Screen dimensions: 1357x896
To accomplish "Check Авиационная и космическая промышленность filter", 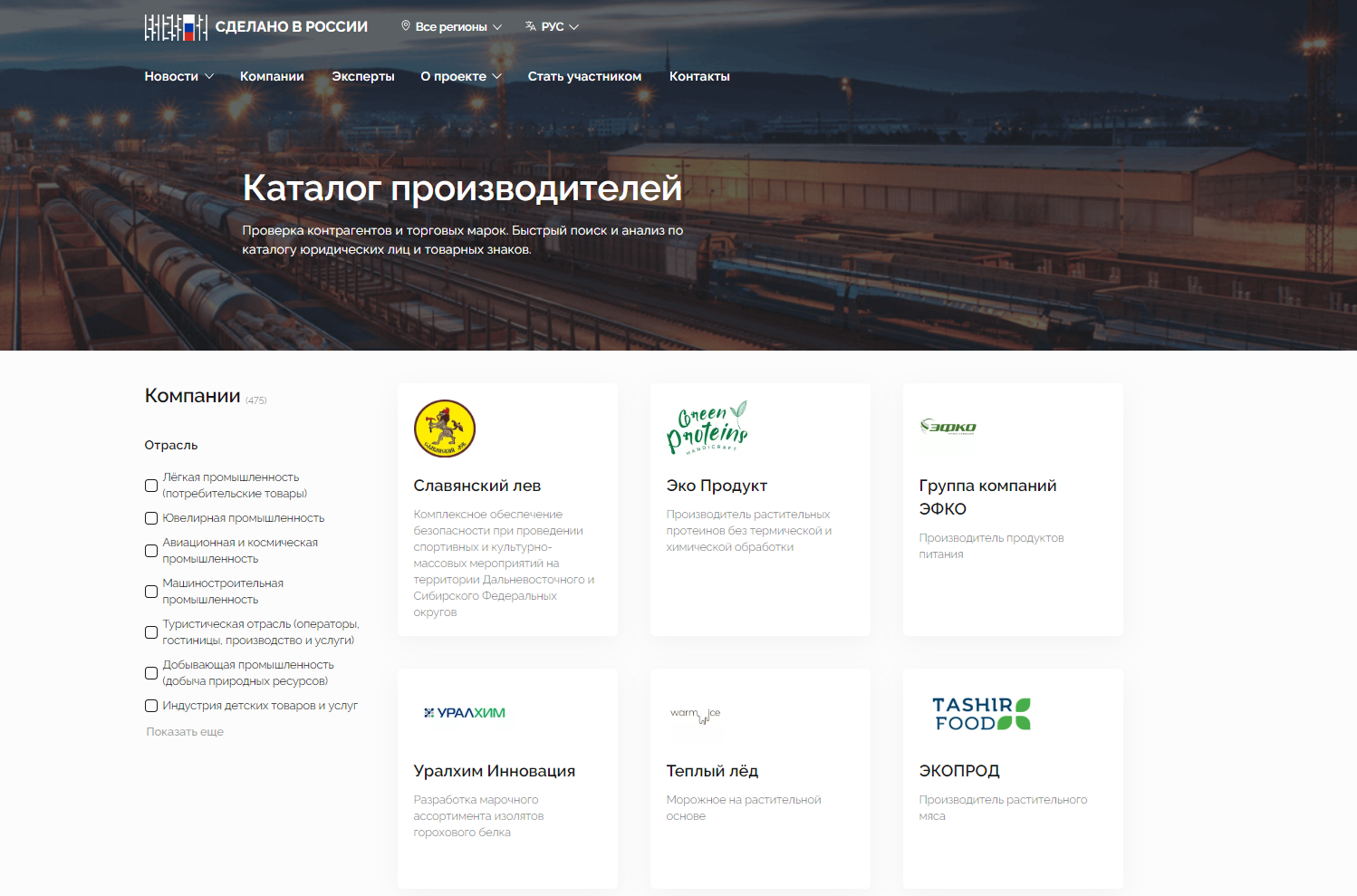I will pyautogui.click(x=151, y=551).
